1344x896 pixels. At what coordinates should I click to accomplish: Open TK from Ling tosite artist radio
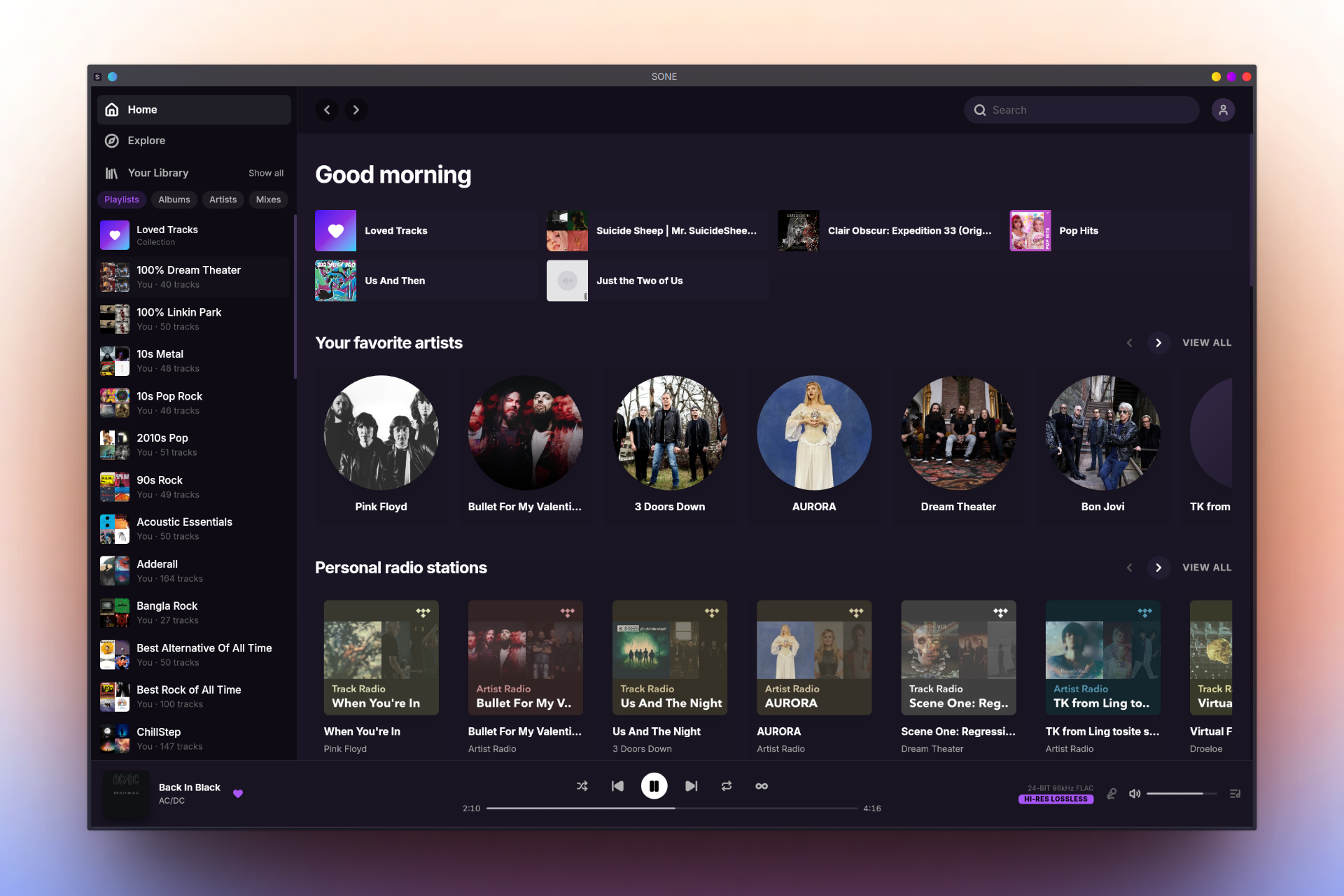[x=1103, y=657]
